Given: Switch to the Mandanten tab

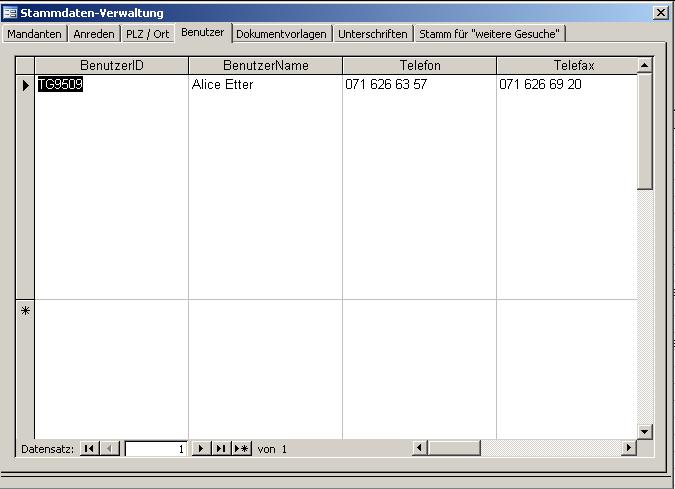Looking at the screenshot, I should click(35, 34).
